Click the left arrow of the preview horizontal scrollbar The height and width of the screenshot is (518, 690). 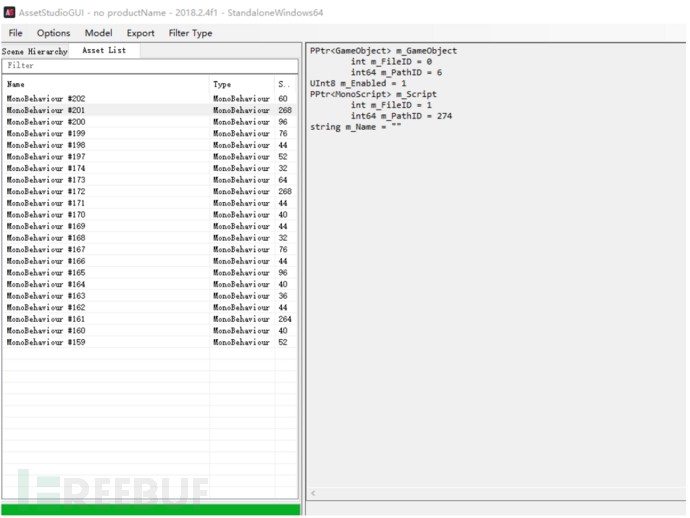click(x=312, y=493)
